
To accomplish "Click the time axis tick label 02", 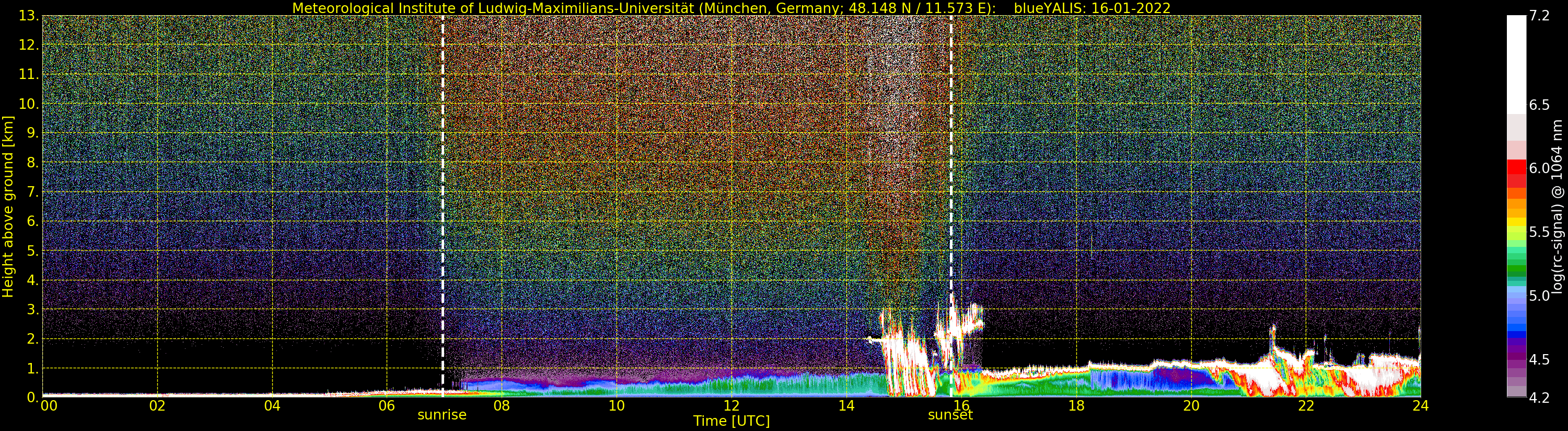I will click(x=158, y=405).
